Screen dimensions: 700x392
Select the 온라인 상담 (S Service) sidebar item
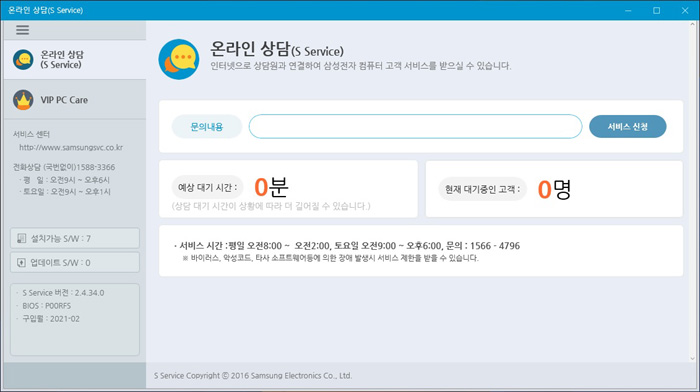pos(75,60)
